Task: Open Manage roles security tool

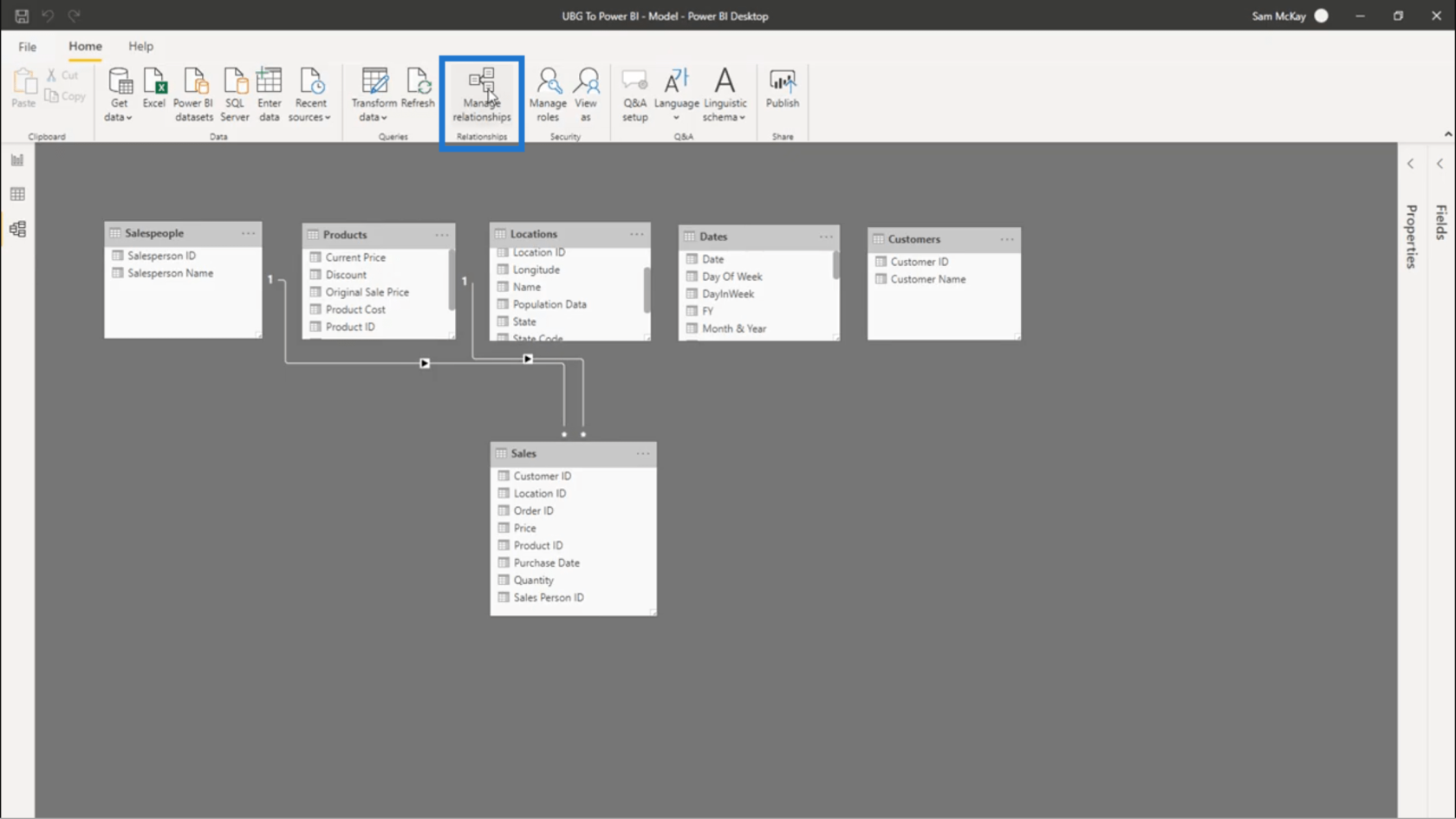Action: click(548, 94)
